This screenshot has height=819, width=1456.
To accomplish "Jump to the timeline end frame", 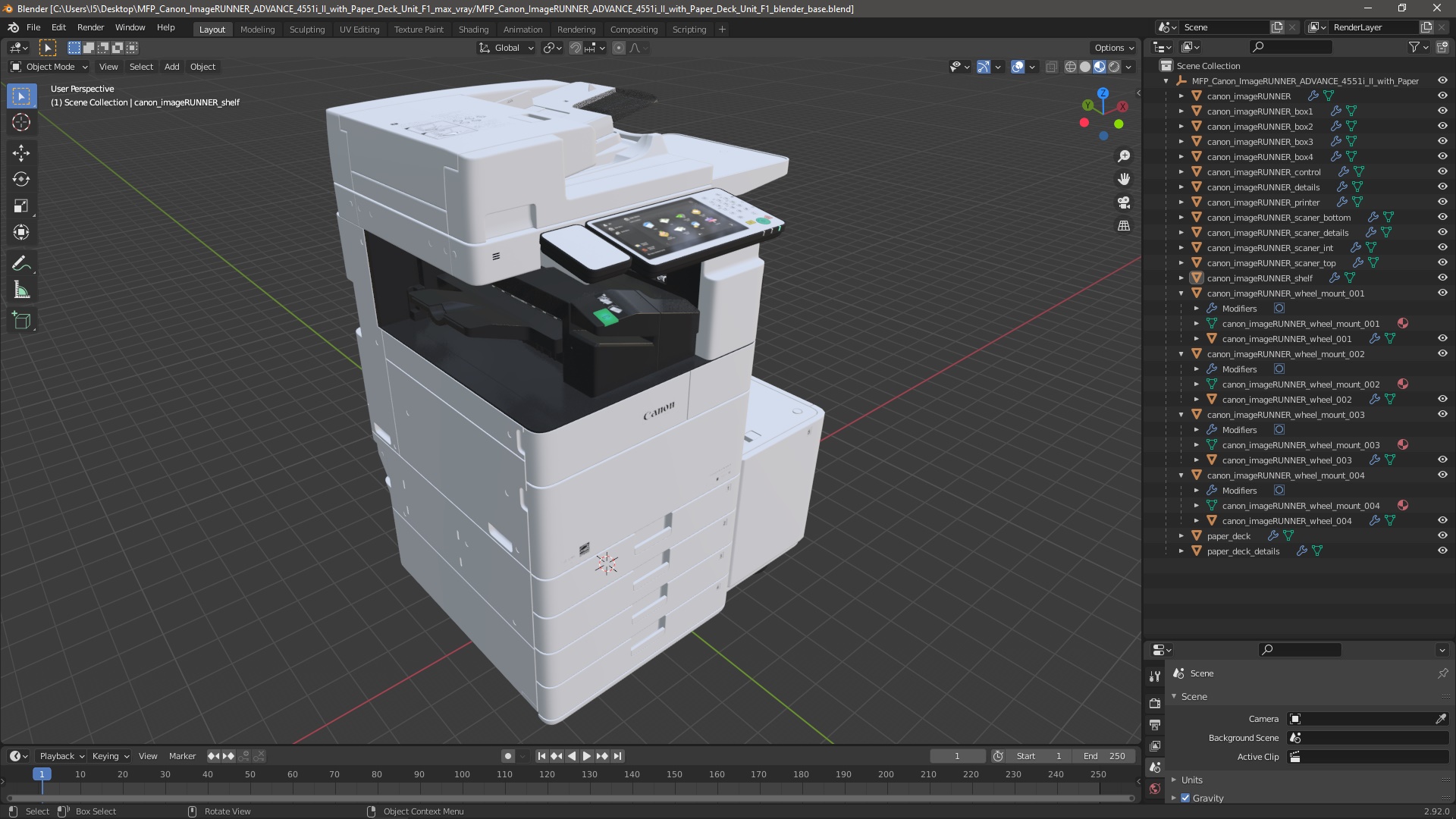I will (x=617, y=756).
